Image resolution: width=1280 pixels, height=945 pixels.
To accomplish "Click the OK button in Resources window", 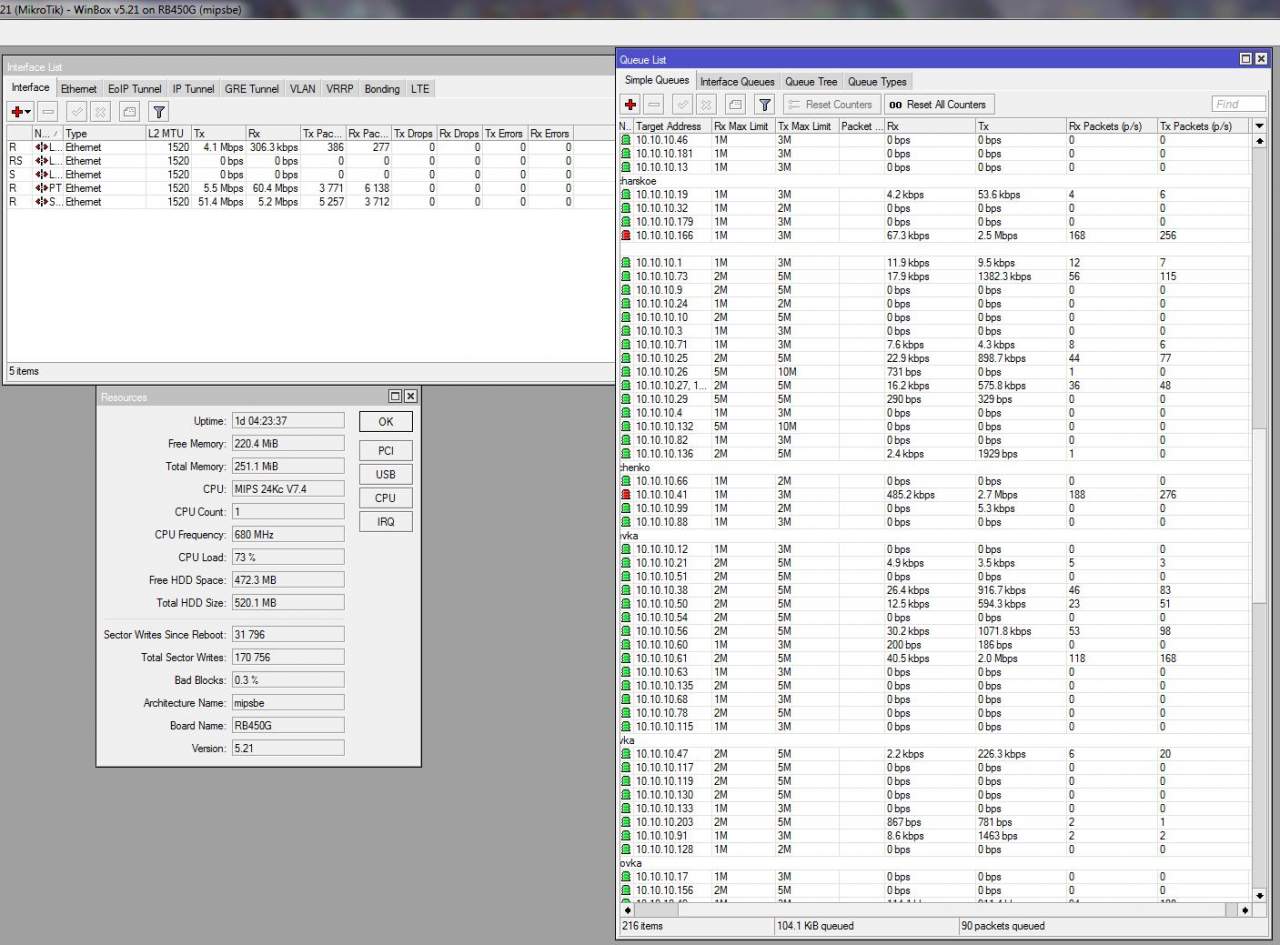I will pyautogui.click(x=385, y=422).
